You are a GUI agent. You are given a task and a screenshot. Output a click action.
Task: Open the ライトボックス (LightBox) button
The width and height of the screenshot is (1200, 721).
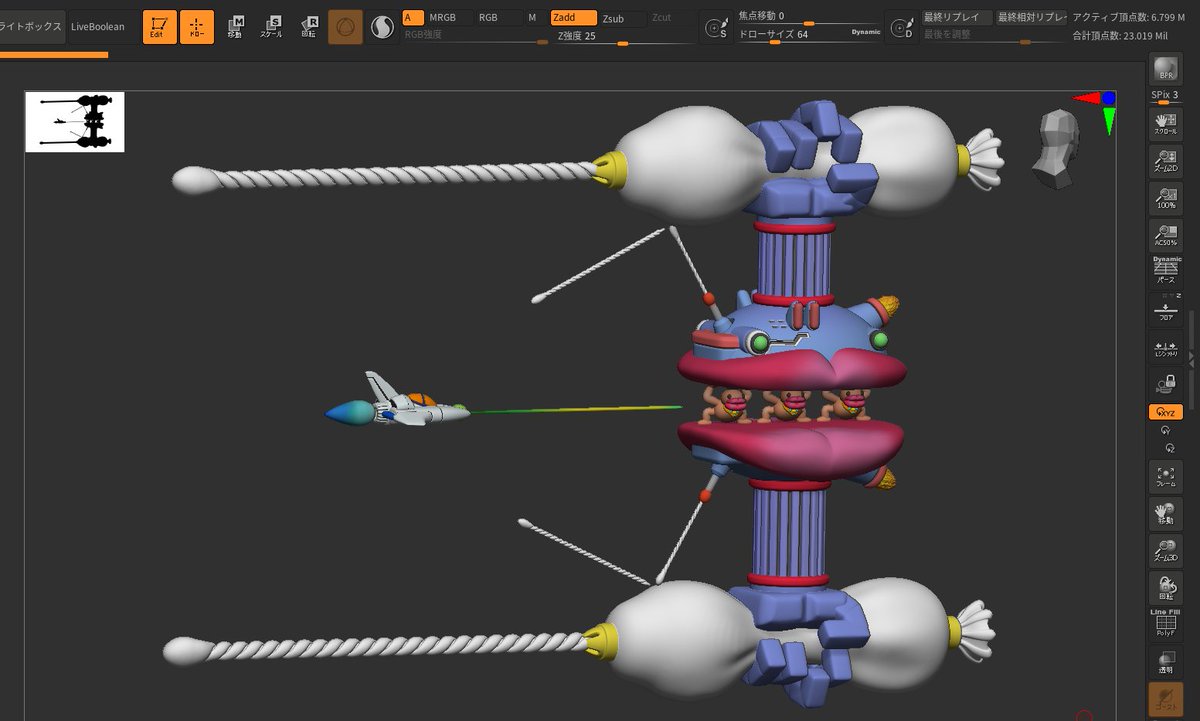32,26
